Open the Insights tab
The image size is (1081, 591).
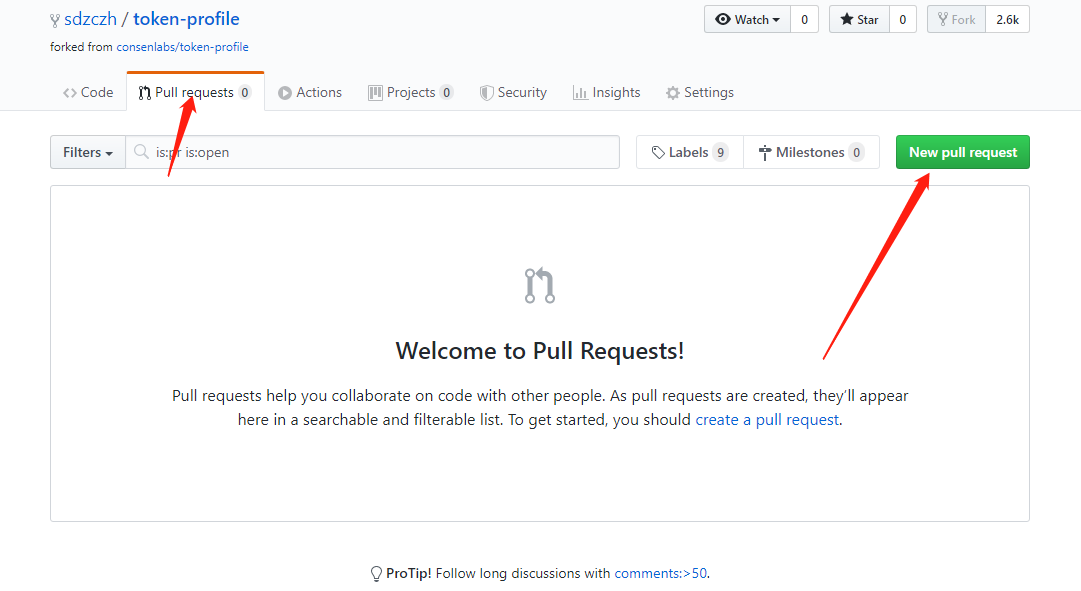click(607, 92)
